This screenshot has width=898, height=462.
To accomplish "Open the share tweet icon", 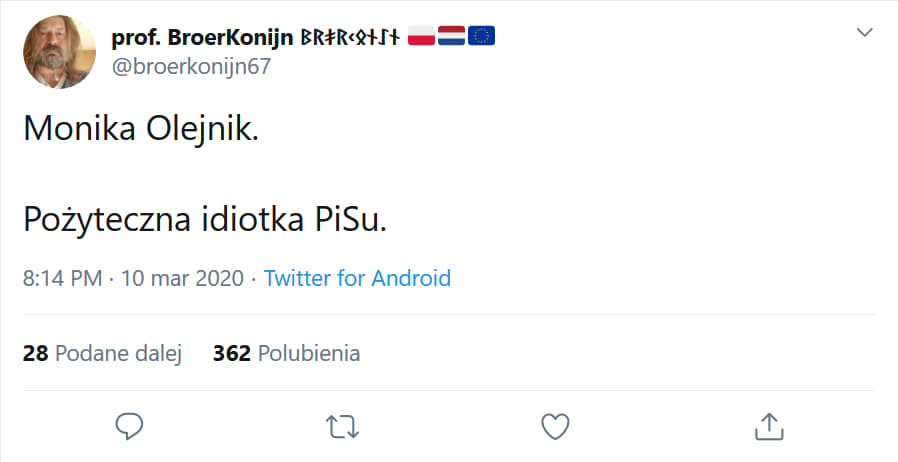I will (766, 425).
